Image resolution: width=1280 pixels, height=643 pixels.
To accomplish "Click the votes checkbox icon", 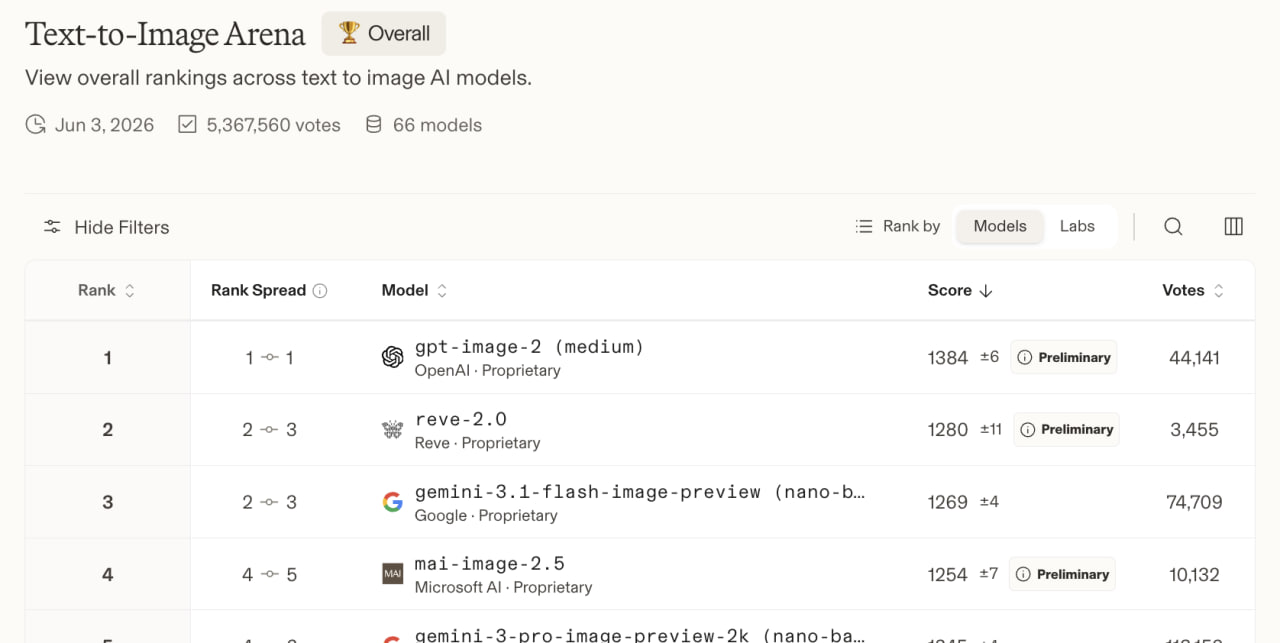I will pyautogui.click(x=187, y=125).
